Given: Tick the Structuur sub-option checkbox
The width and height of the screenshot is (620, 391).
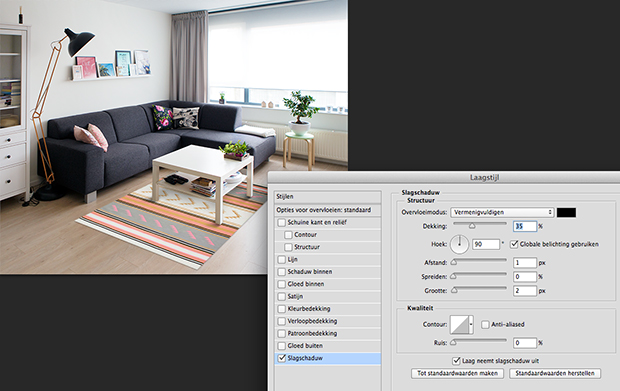Looking at the screenshot, I should point(288,247).
